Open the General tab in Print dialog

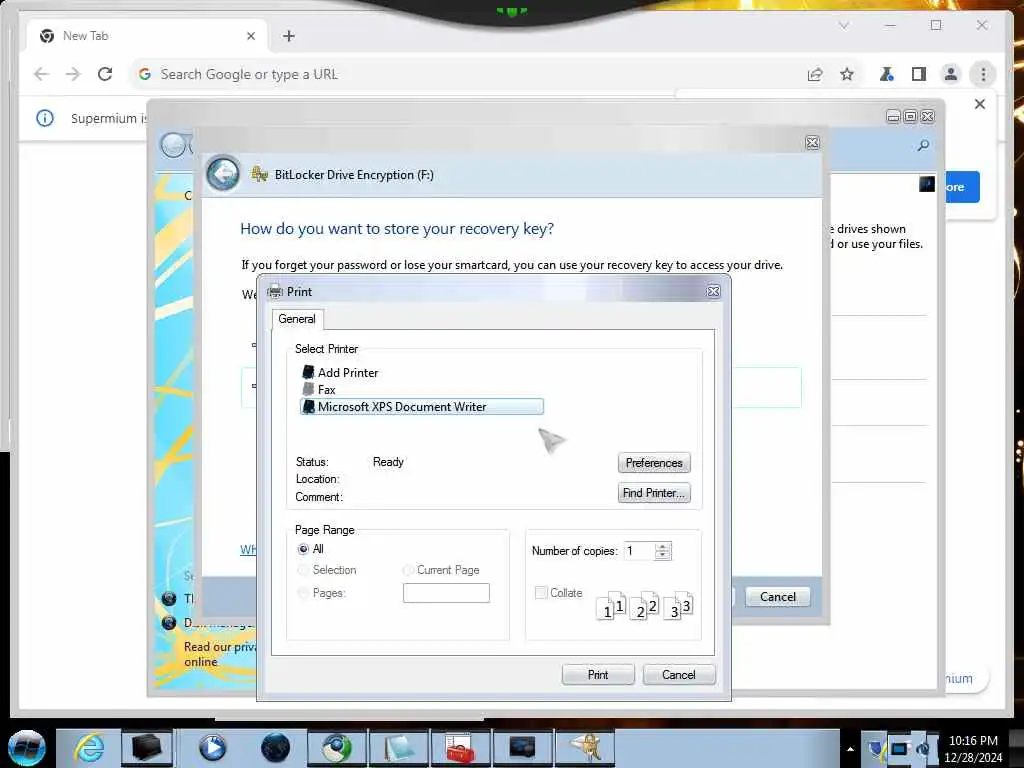tap(296, 319)
